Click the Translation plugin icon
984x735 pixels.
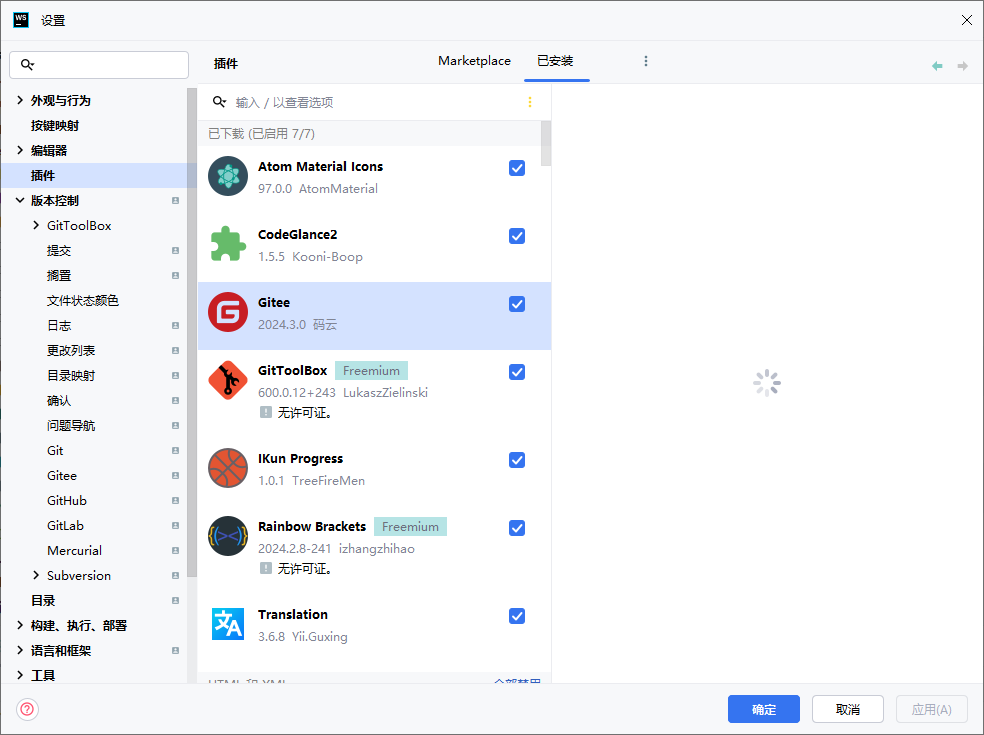(228, 624)
